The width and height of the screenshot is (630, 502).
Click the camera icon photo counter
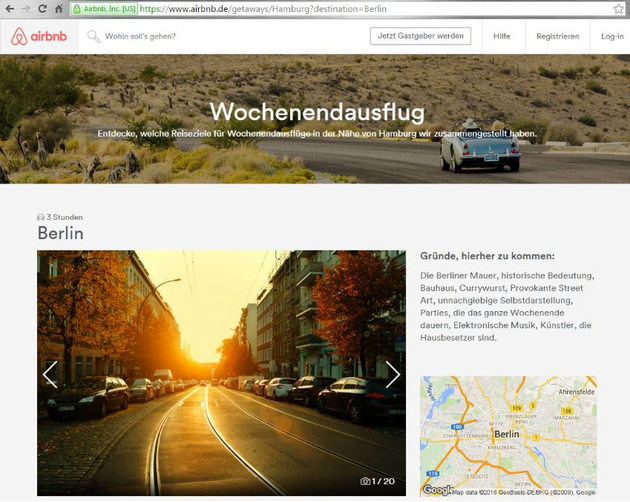click(x=377, y=482)
